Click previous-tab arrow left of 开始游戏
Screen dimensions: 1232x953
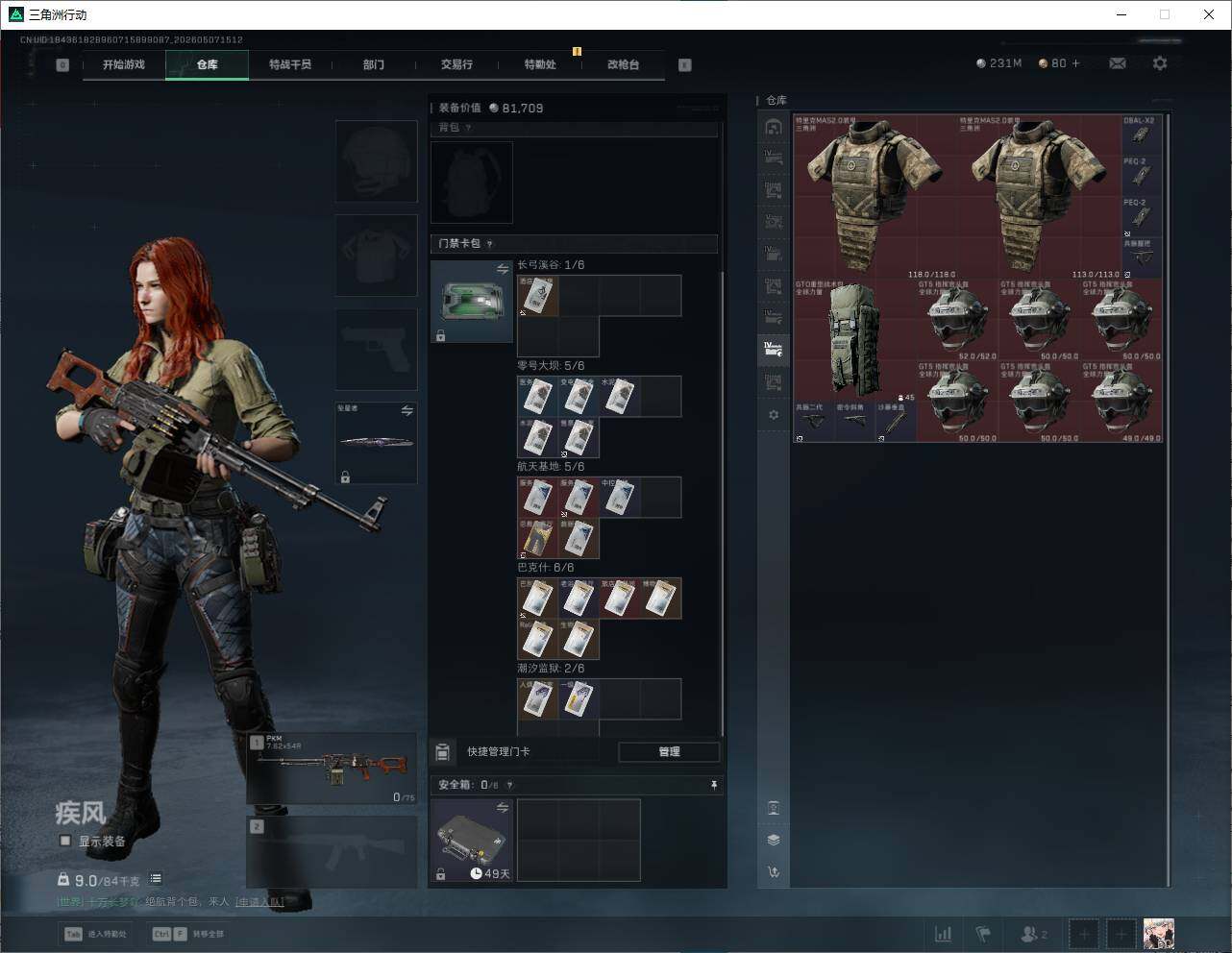tap(62, 65)
